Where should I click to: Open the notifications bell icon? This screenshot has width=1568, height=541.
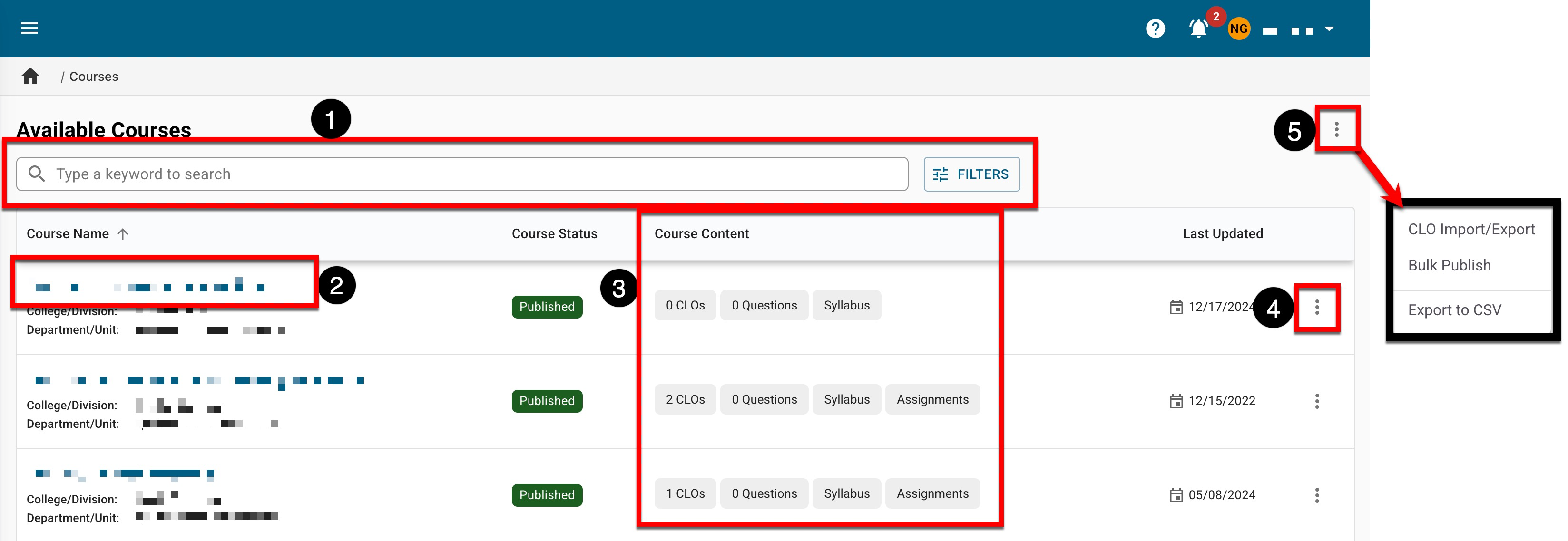tap(1197, 29)
